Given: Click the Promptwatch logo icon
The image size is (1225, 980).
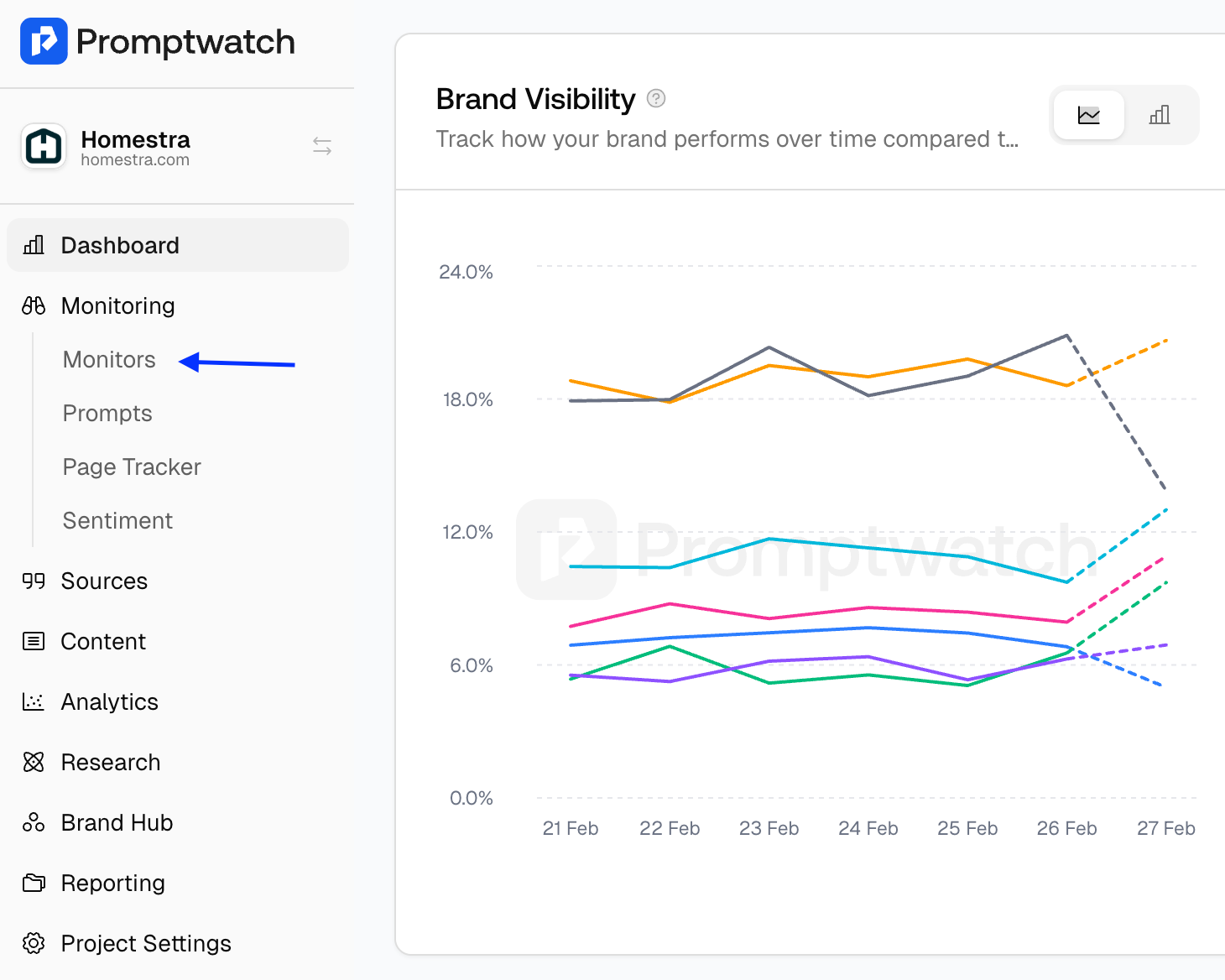Looking at the screenshot, I should tap(44, 41).
